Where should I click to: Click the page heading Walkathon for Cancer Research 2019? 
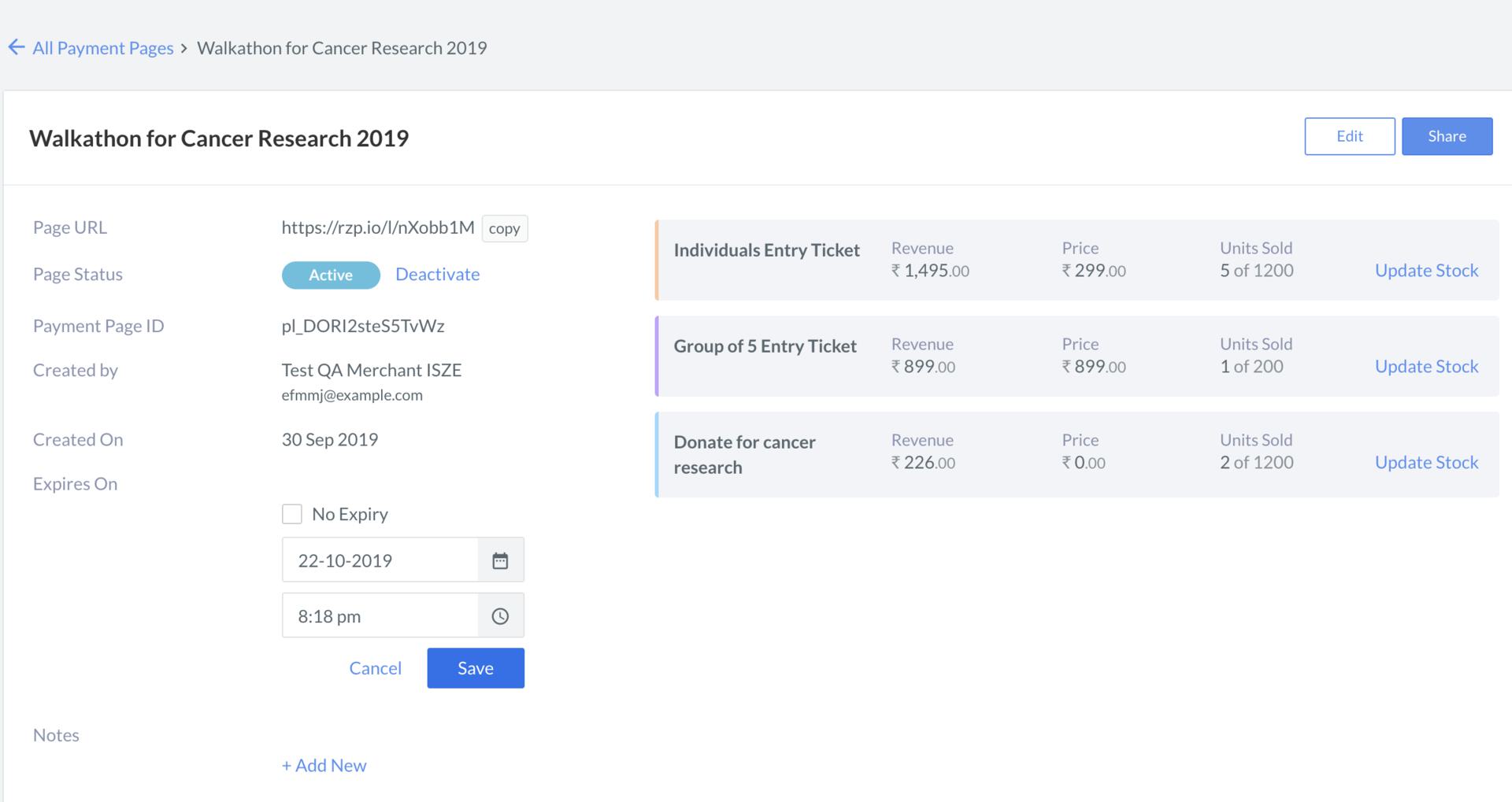[219, 138]
